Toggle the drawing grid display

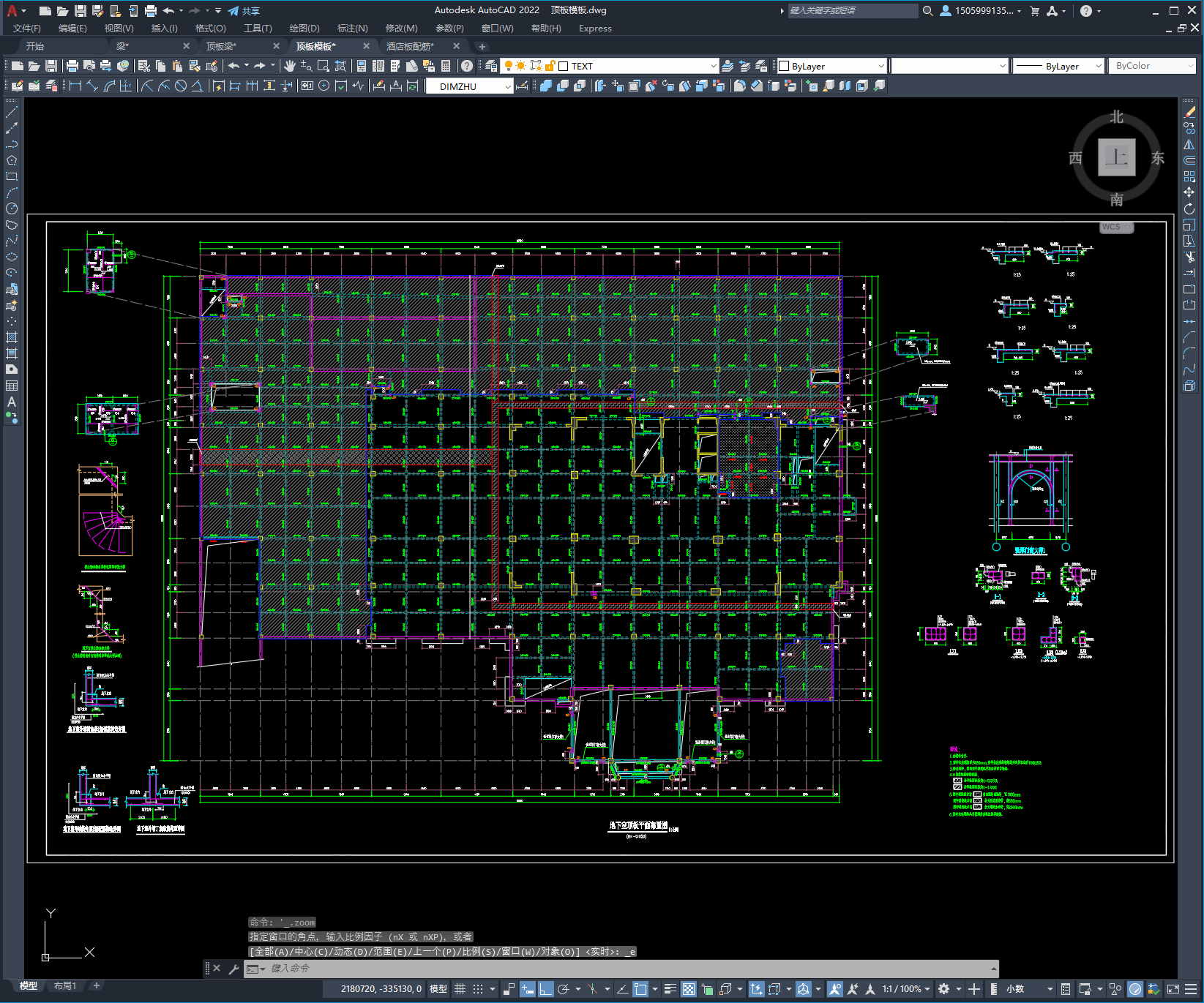(x=460, y=989)
